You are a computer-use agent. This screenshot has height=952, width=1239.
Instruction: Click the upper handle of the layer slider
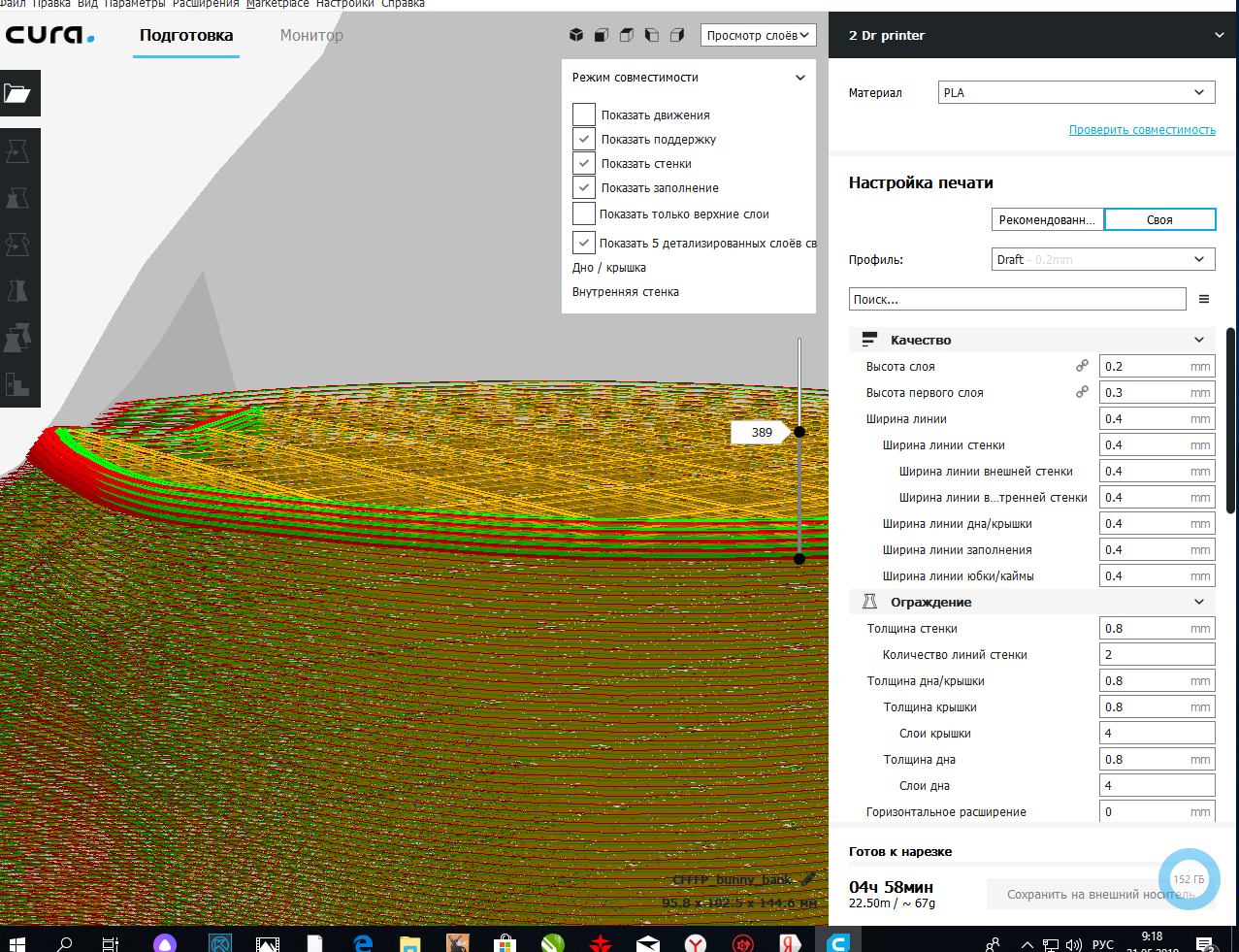tap(799, 432)
